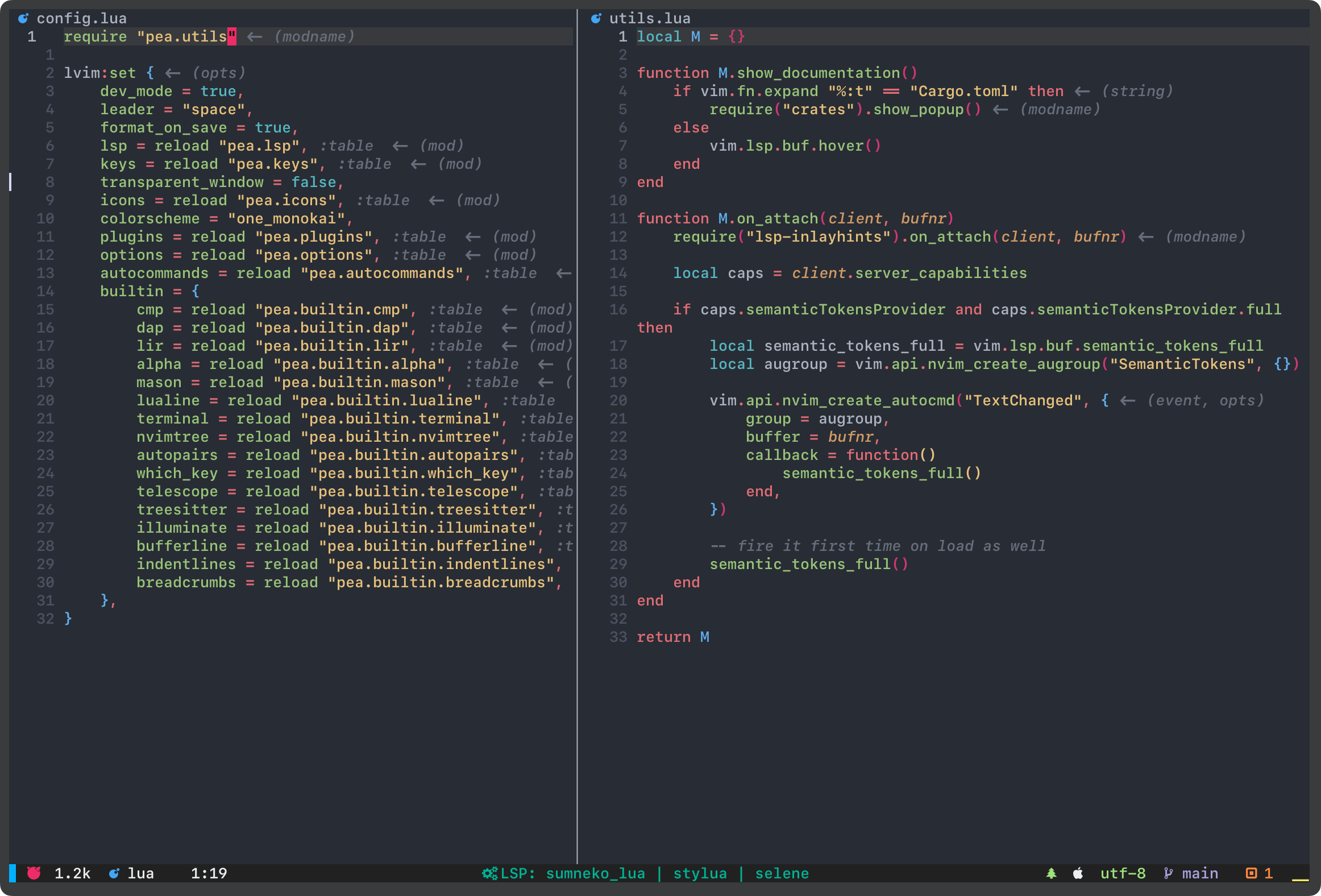Click the lua filetype icon in status bar
1321x896 pixels.
tap(114, 873)
